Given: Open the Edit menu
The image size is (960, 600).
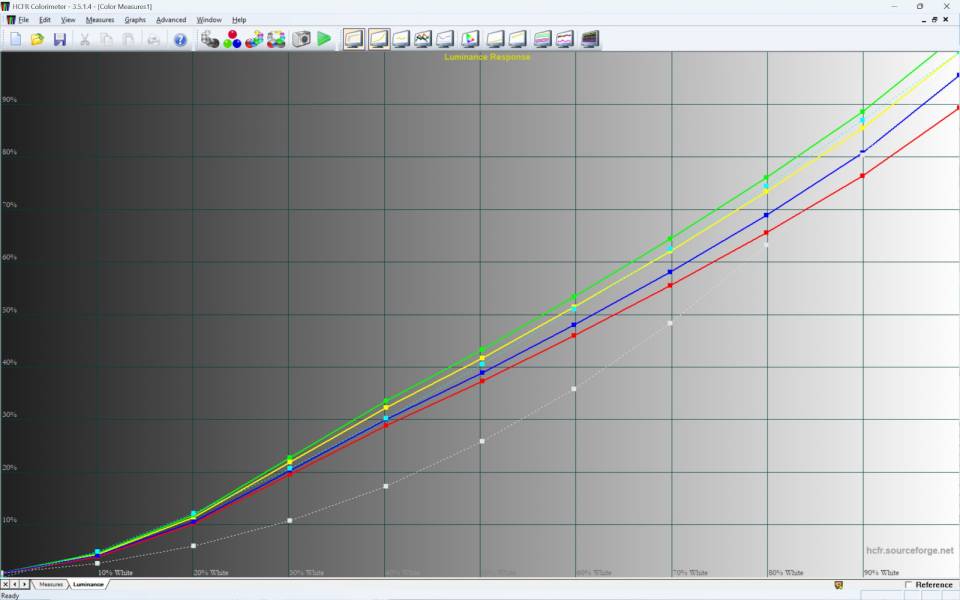Looking at the screenshot, I should click(45, 20).
